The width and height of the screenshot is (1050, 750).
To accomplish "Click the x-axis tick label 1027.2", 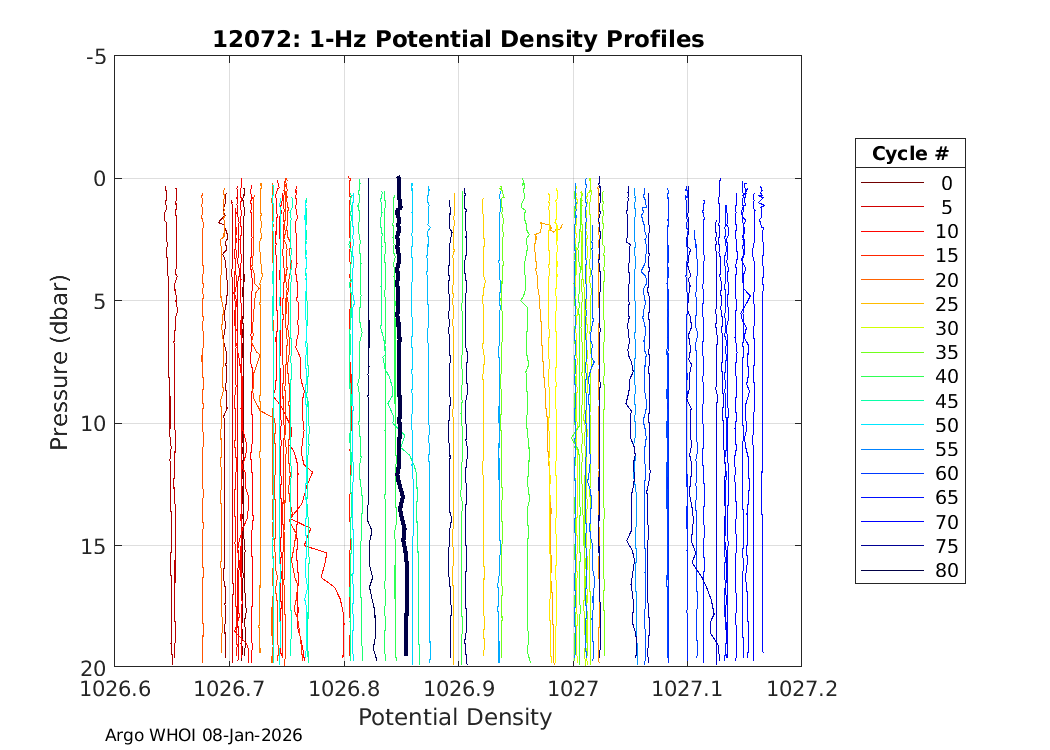I will tap(801, 688).
